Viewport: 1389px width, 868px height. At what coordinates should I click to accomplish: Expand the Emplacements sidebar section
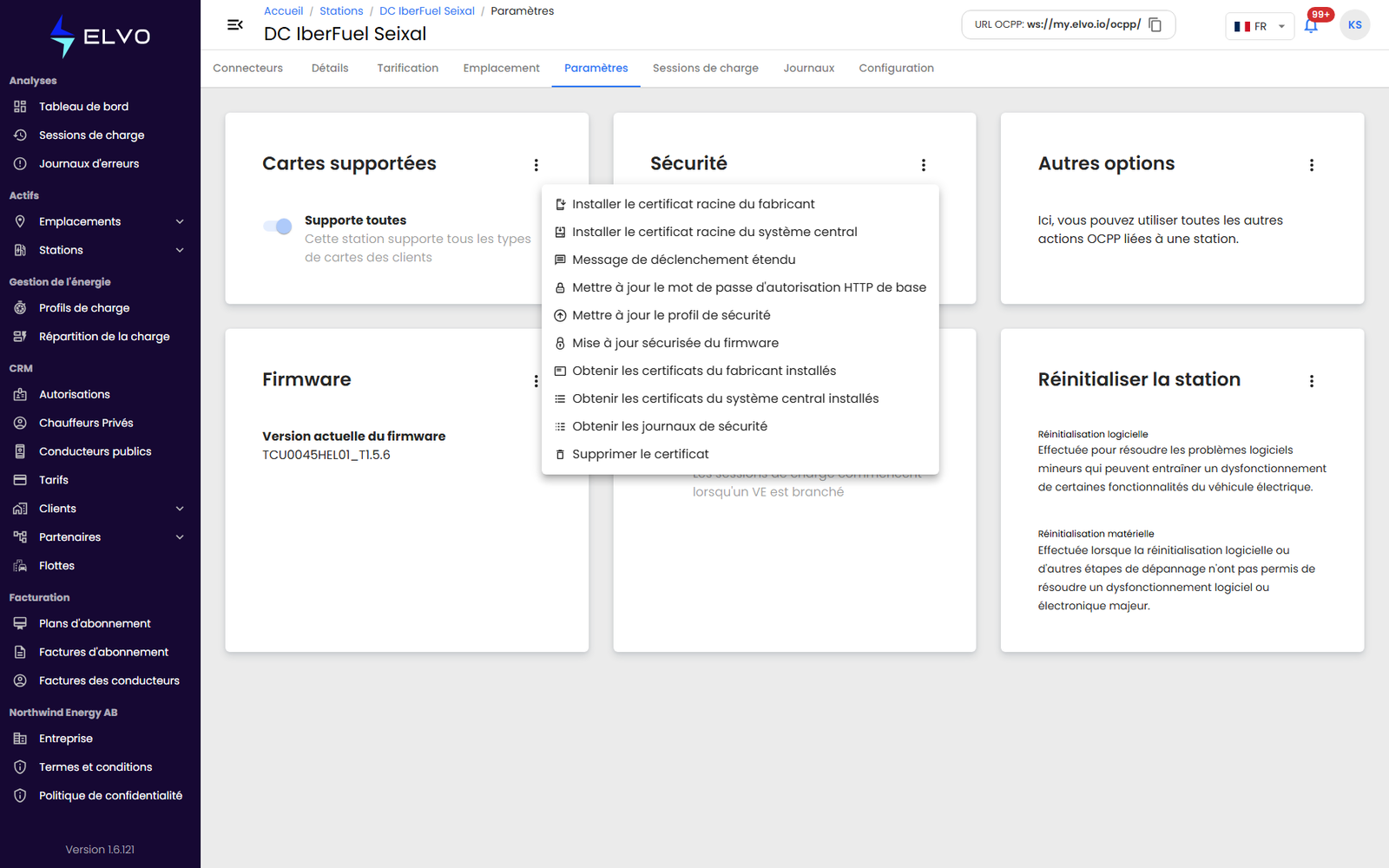(x=180, y=222)
